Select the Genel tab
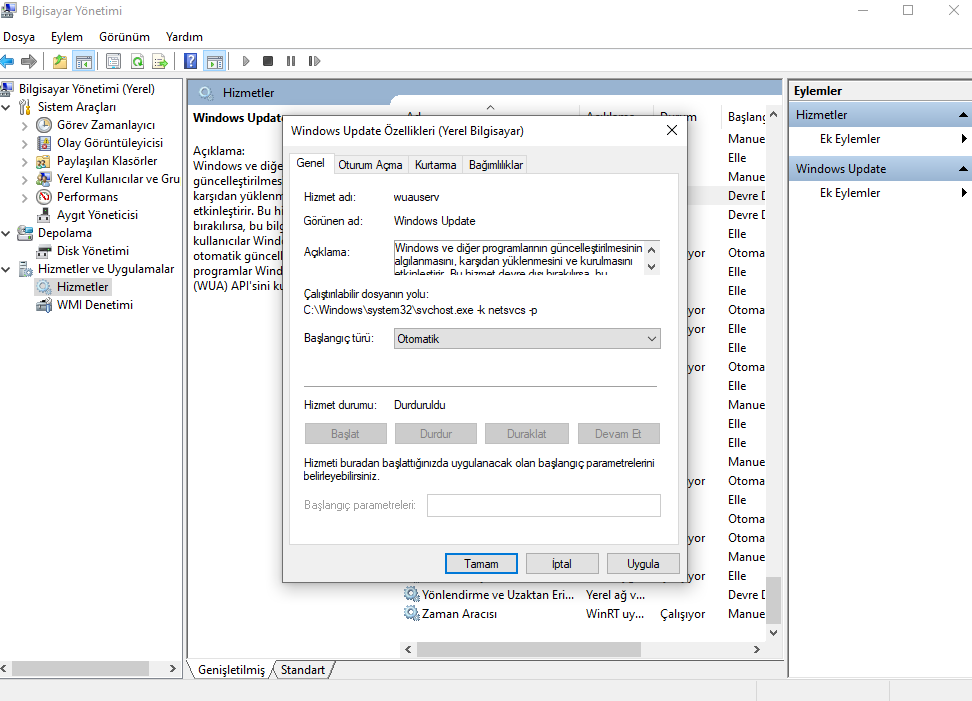This screenshot has width=972, height=701. tap(310, 163)
